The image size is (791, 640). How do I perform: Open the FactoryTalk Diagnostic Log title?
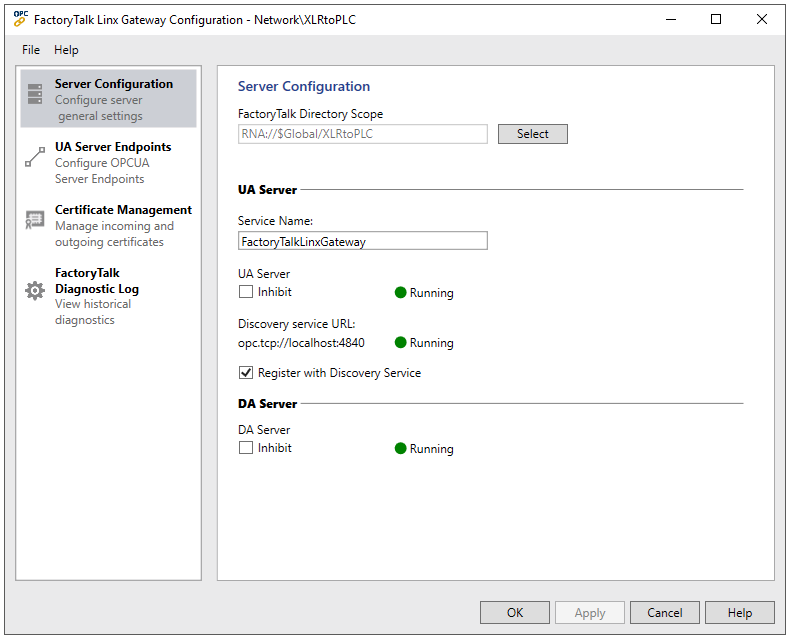pyautogui.click(x=97, y=281)
